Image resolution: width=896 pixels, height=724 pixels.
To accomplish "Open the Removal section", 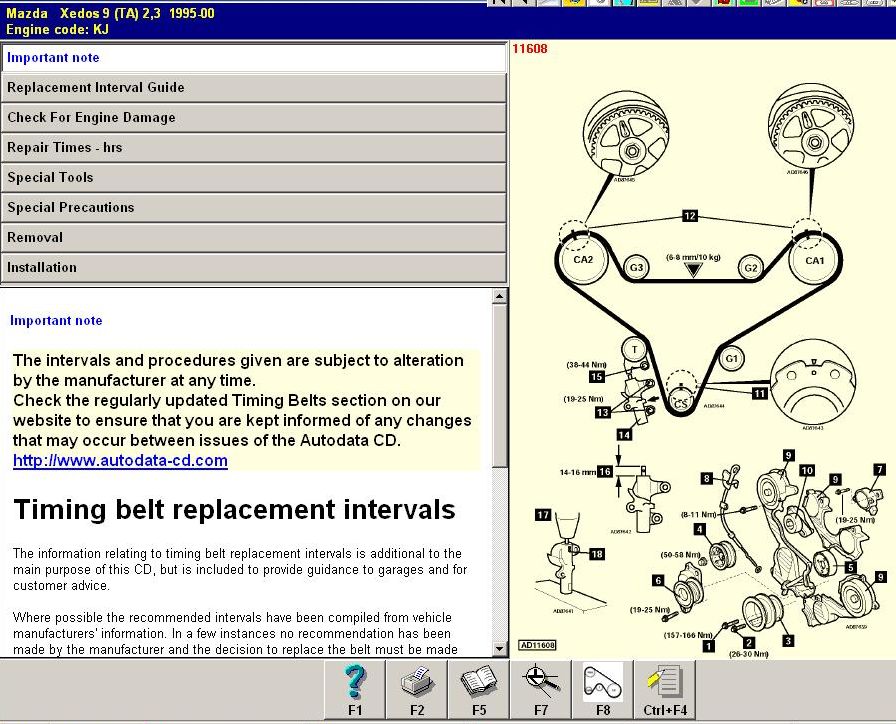I will 254,237.
